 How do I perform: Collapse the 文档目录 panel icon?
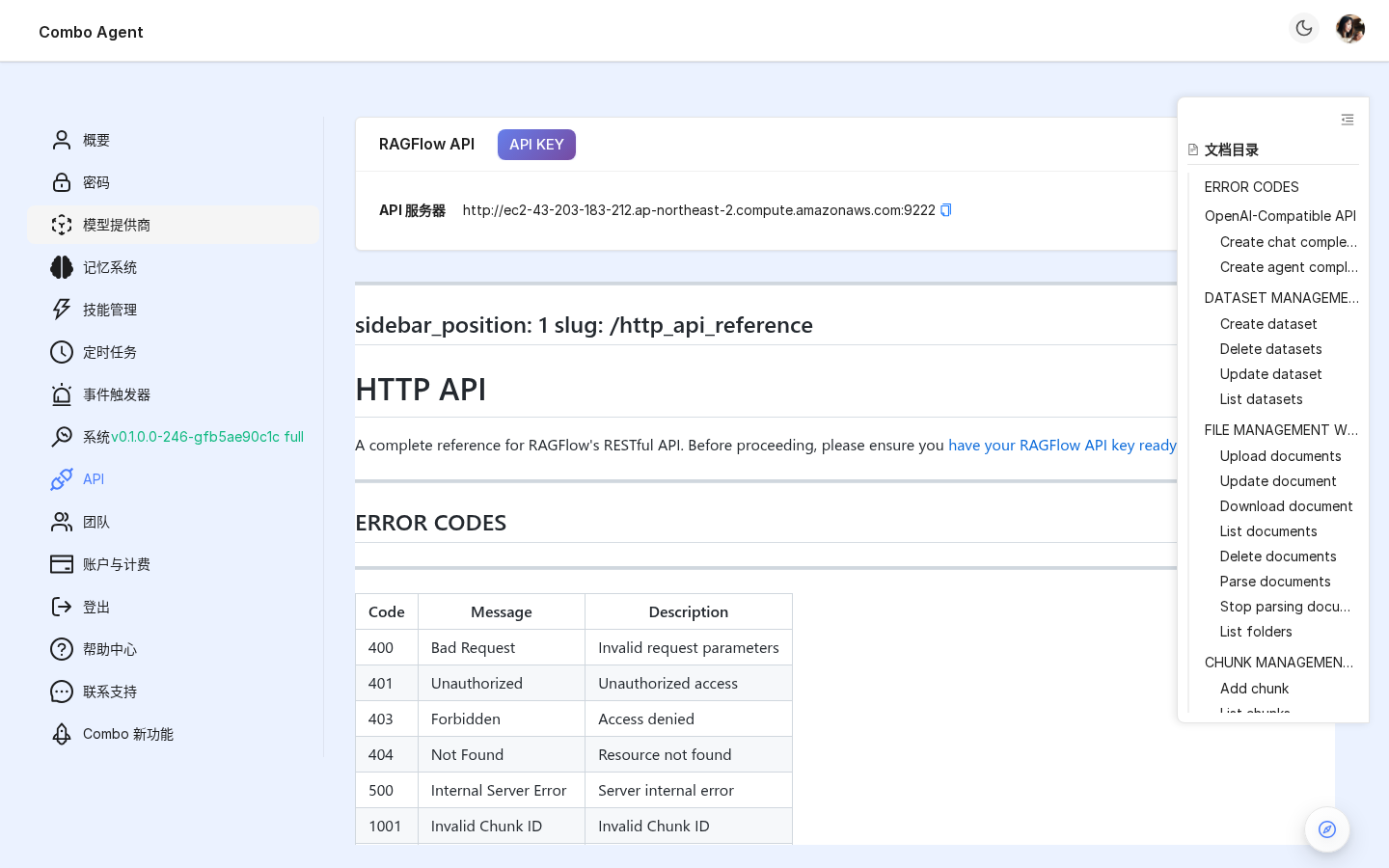tap(1348, 120)
